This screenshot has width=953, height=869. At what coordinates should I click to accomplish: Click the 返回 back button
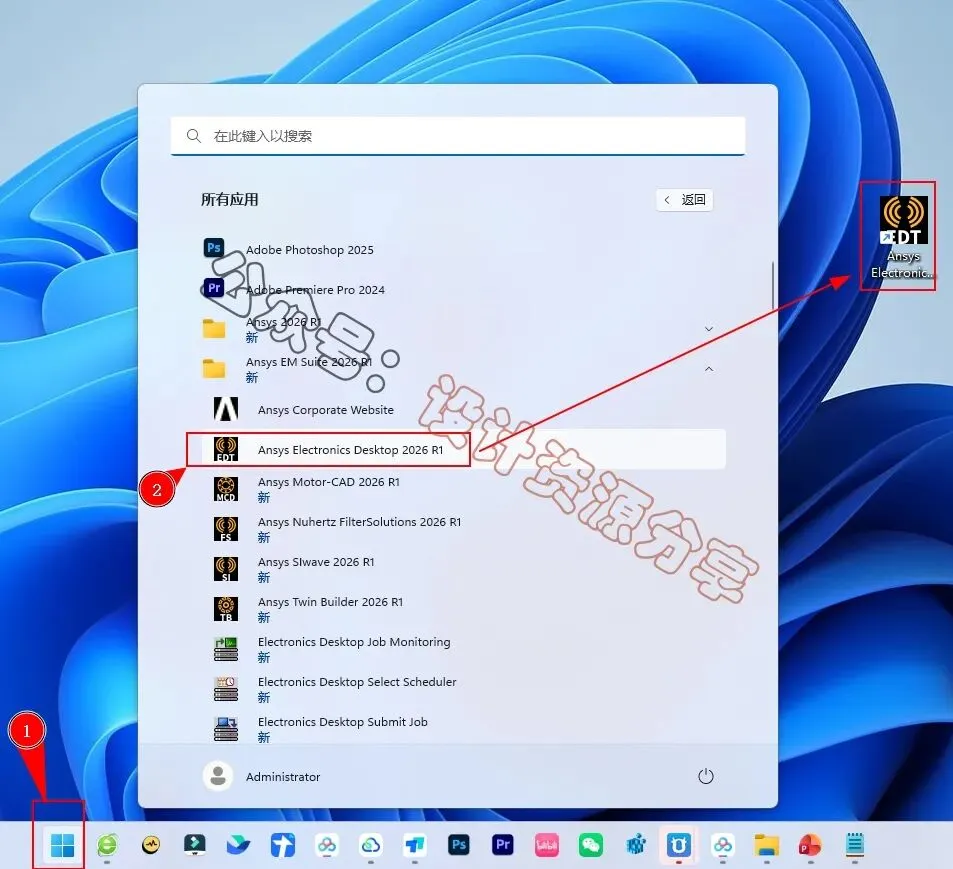pos(684,200)
